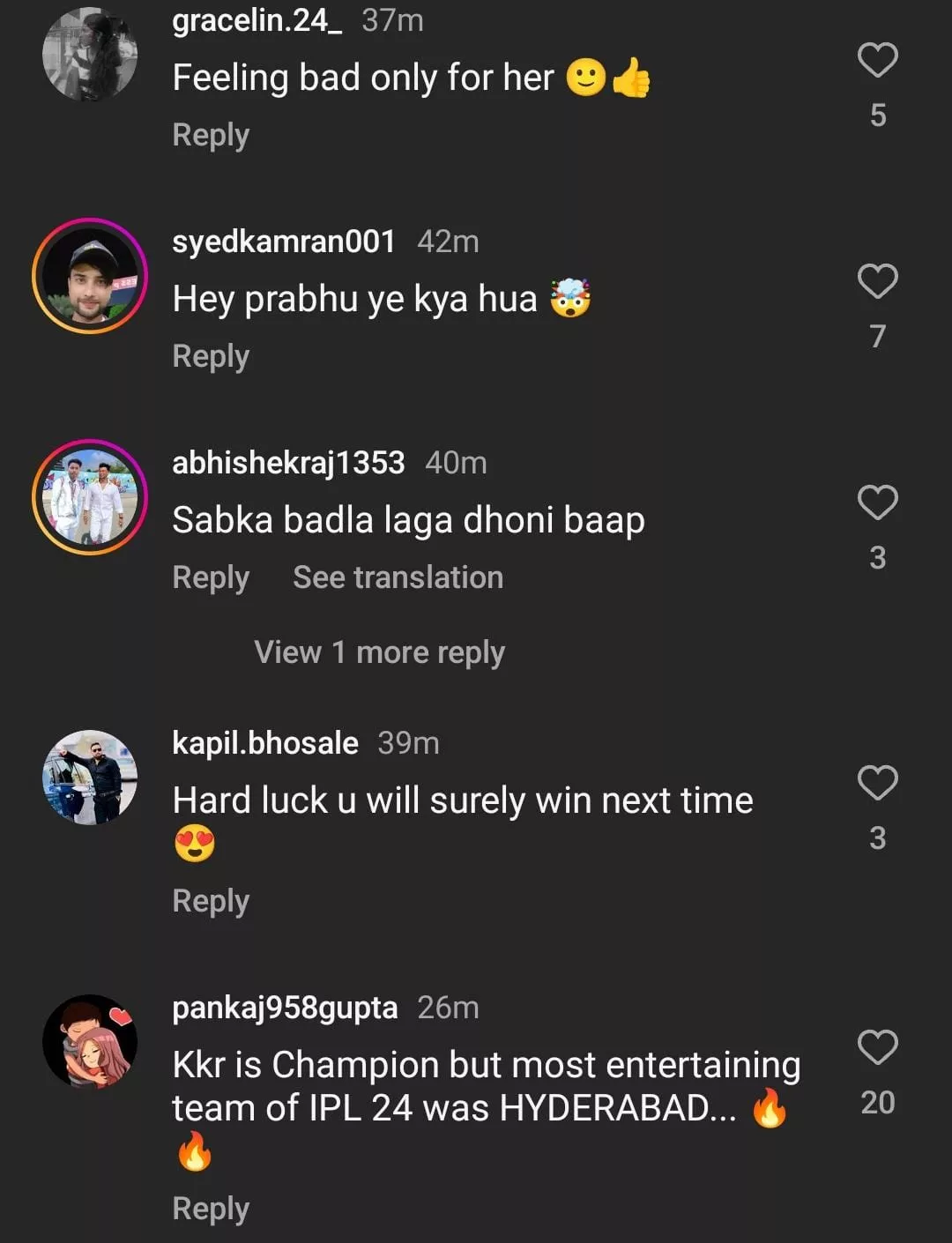
Task: Open pankaj958gupta's cartoon avatar
Action: (x=90, y=1042)
